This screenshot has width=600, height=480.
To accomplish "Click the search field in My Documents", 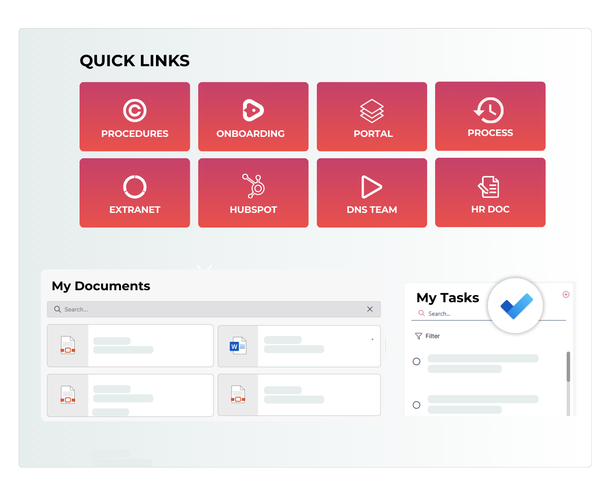I will coord(214,309).
